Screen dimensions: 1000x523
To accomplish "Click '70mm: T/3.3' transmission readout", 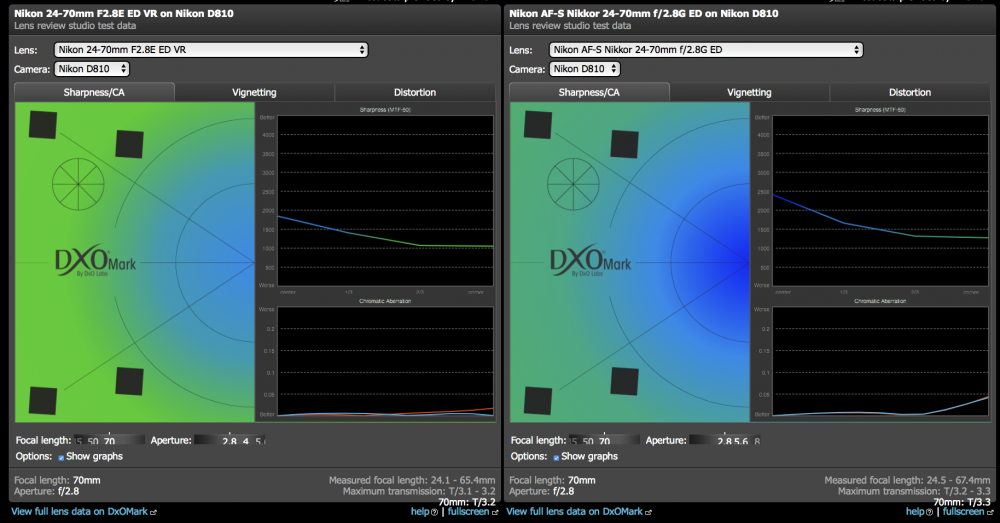I will coord(962,502).
